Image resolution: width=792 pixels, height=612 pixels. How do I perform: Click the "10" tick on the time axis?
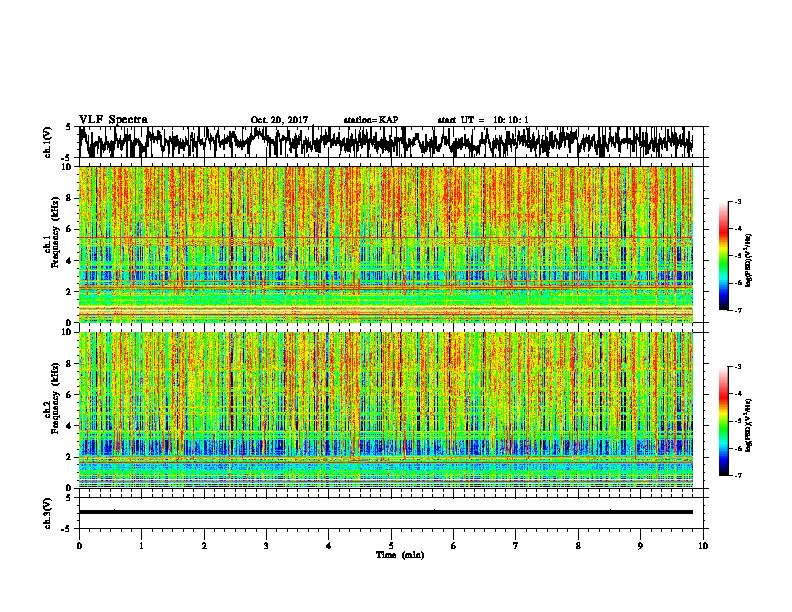coord(703,546)
